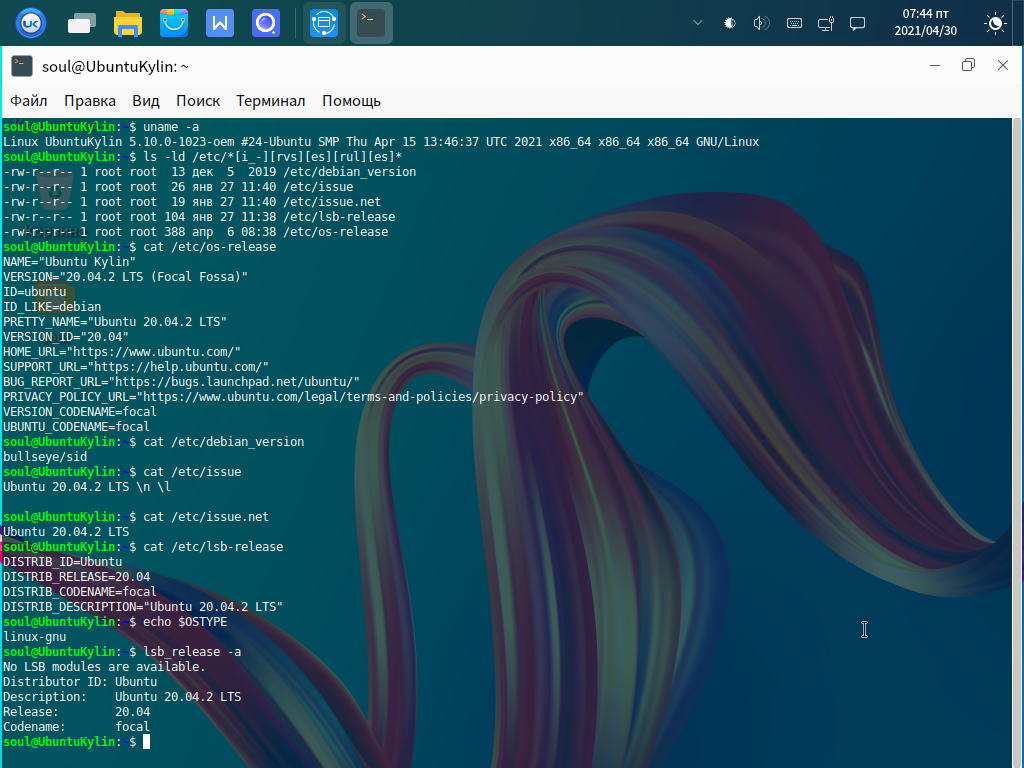The image size is (1024, 768).
Task: Open the Вид menu
Action: 146,101
